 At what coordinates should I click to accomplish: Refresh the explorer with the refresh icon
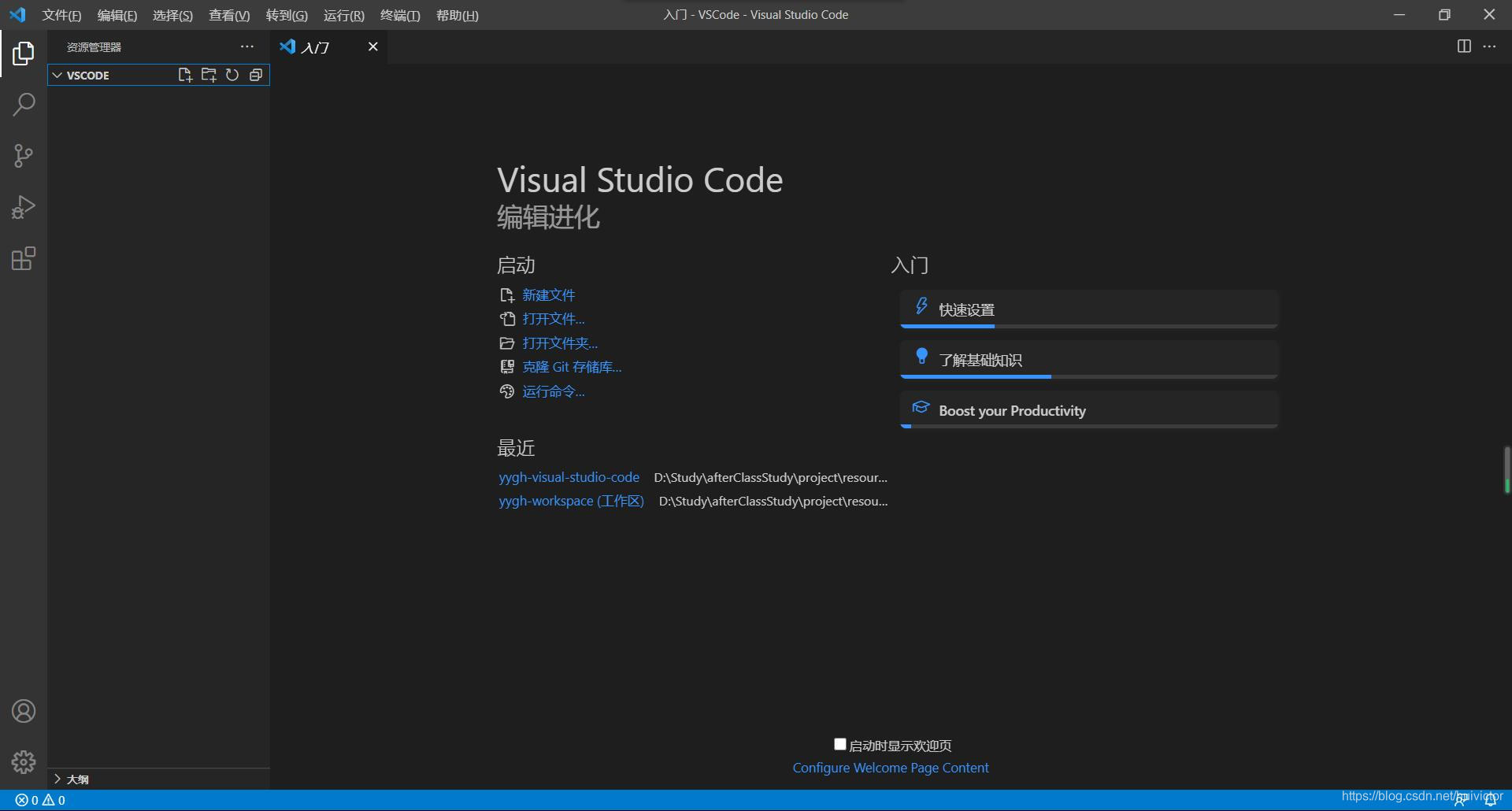[x=232, y=75]
